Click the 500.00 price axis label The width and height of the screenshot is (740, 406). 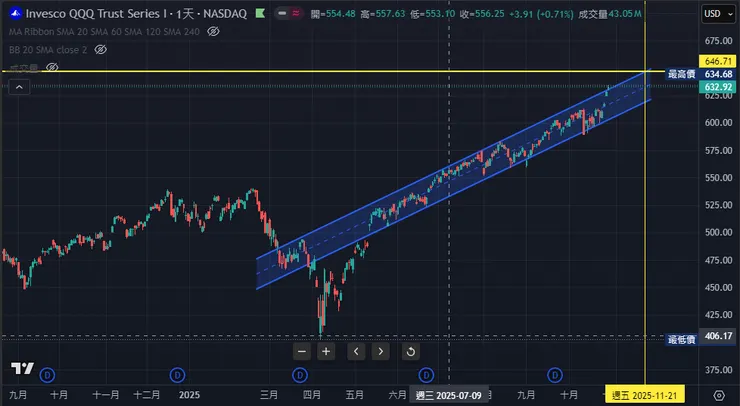pyautogui.click(x=718, y=232)
